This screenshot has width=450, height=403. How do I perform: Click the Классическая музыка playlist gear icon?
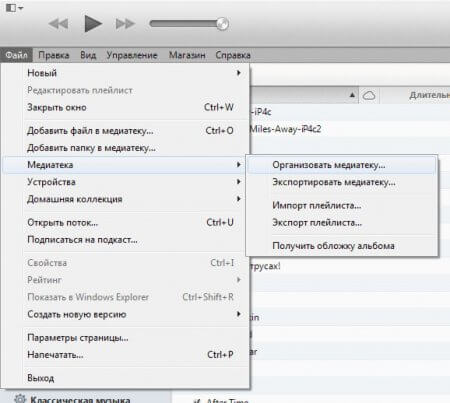pyautogui.click(x=20, y=399)
